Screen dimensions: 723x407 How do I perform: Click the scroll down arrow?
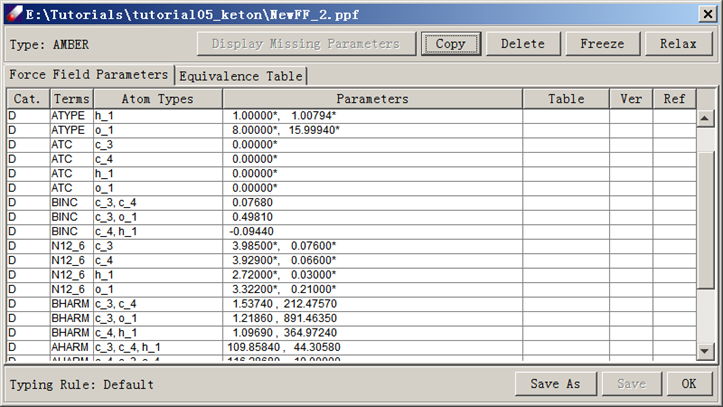coord(705,351)
